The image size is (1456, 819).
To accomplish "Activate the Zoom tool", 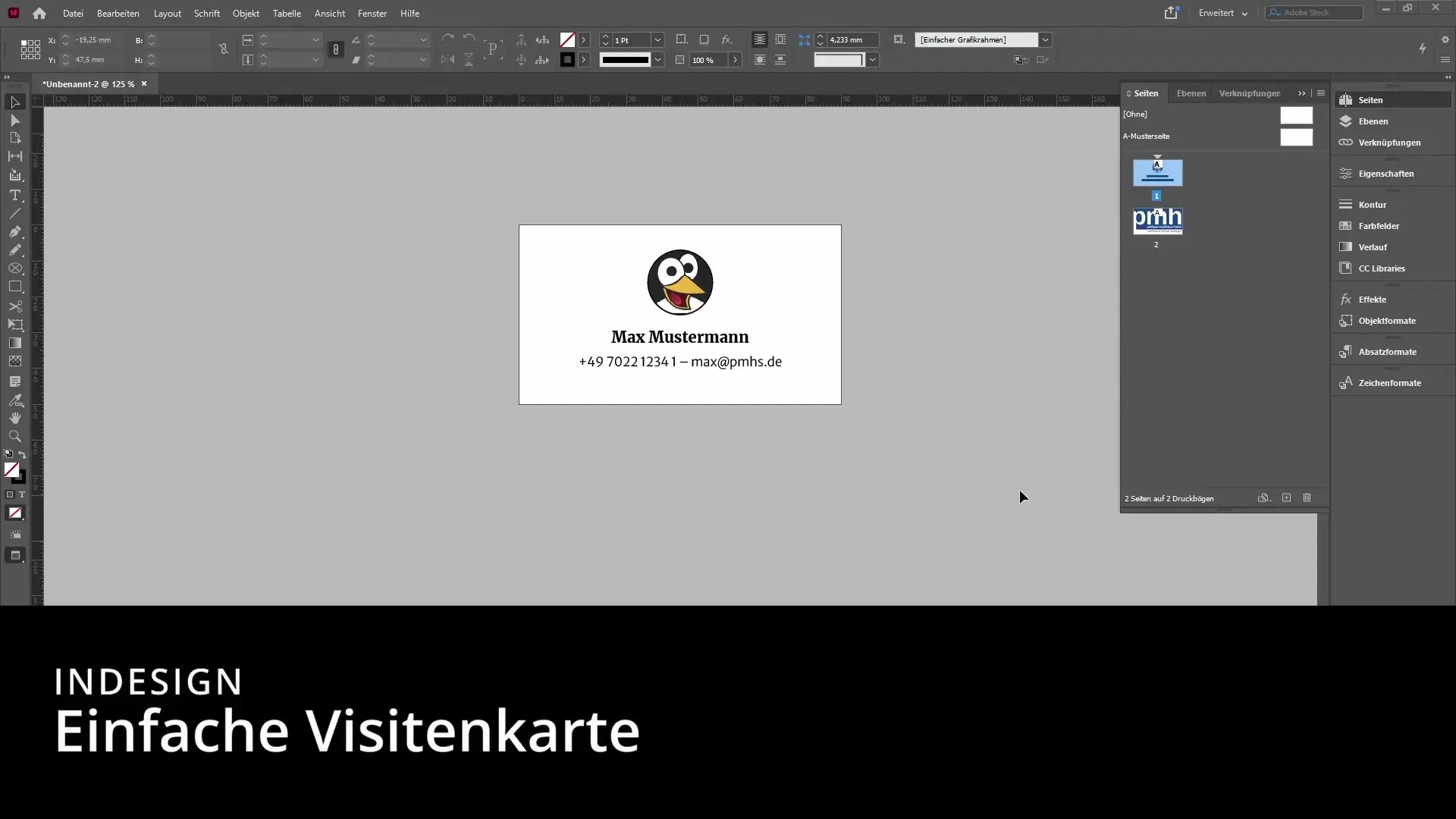I will pyautogui.click(x=14, y=436).
